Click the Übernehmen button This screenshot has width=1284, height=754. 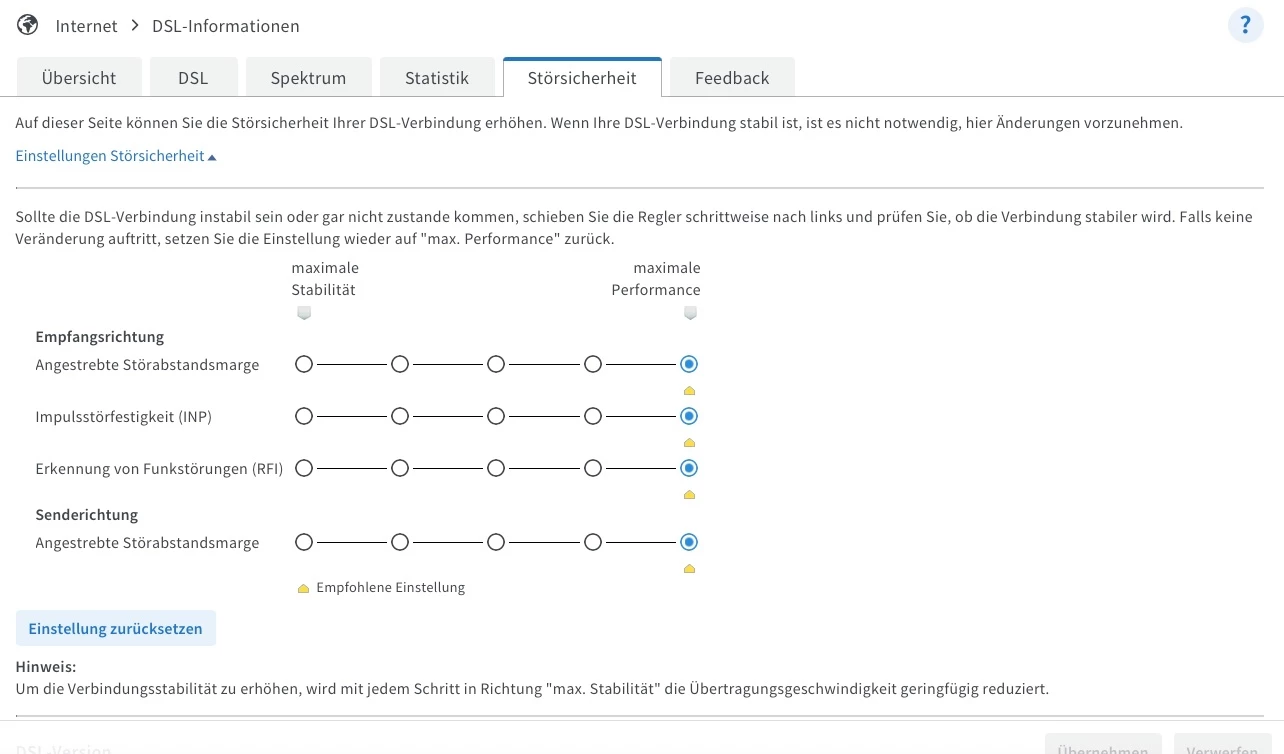pyautogui.click(x=1103, y=748)
